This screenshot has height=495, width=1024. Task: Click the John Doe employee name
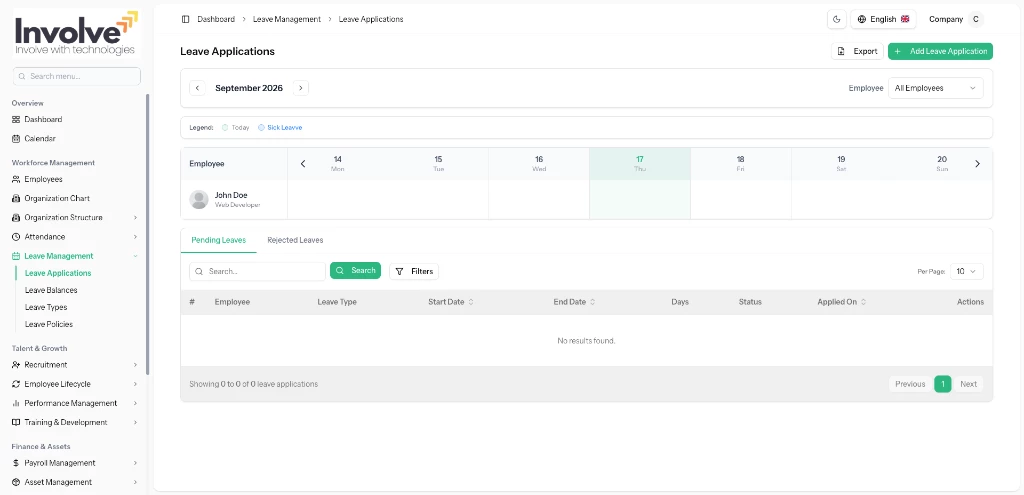(x=231, y=195)
